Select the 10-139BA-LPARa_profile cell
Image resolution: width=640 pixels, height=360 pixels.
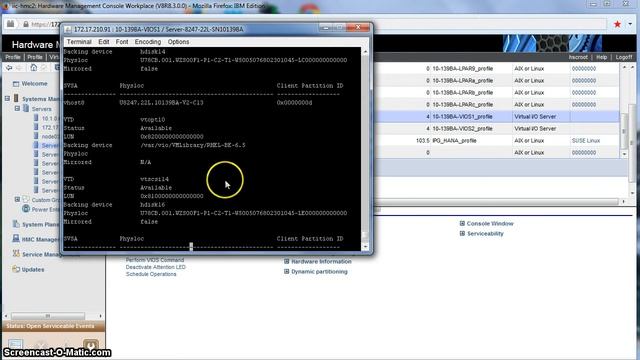pos(462,80)
